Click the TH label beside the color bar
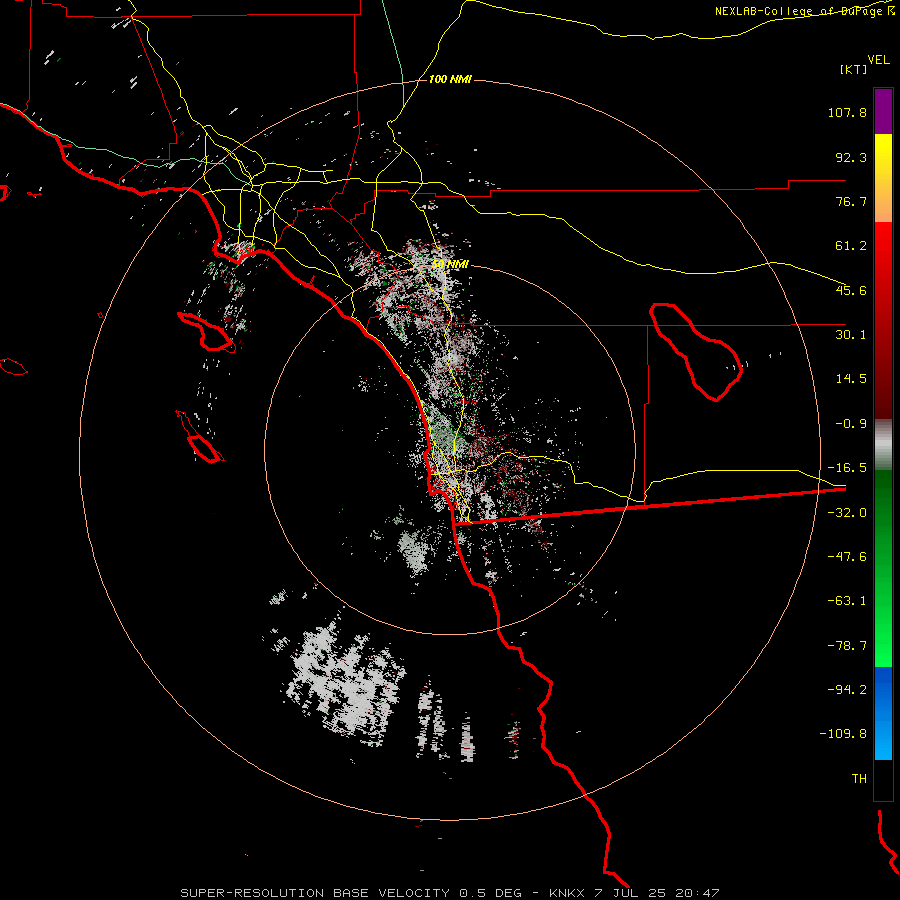This screenshot has width=900, height=900. (x=859, y=779)
